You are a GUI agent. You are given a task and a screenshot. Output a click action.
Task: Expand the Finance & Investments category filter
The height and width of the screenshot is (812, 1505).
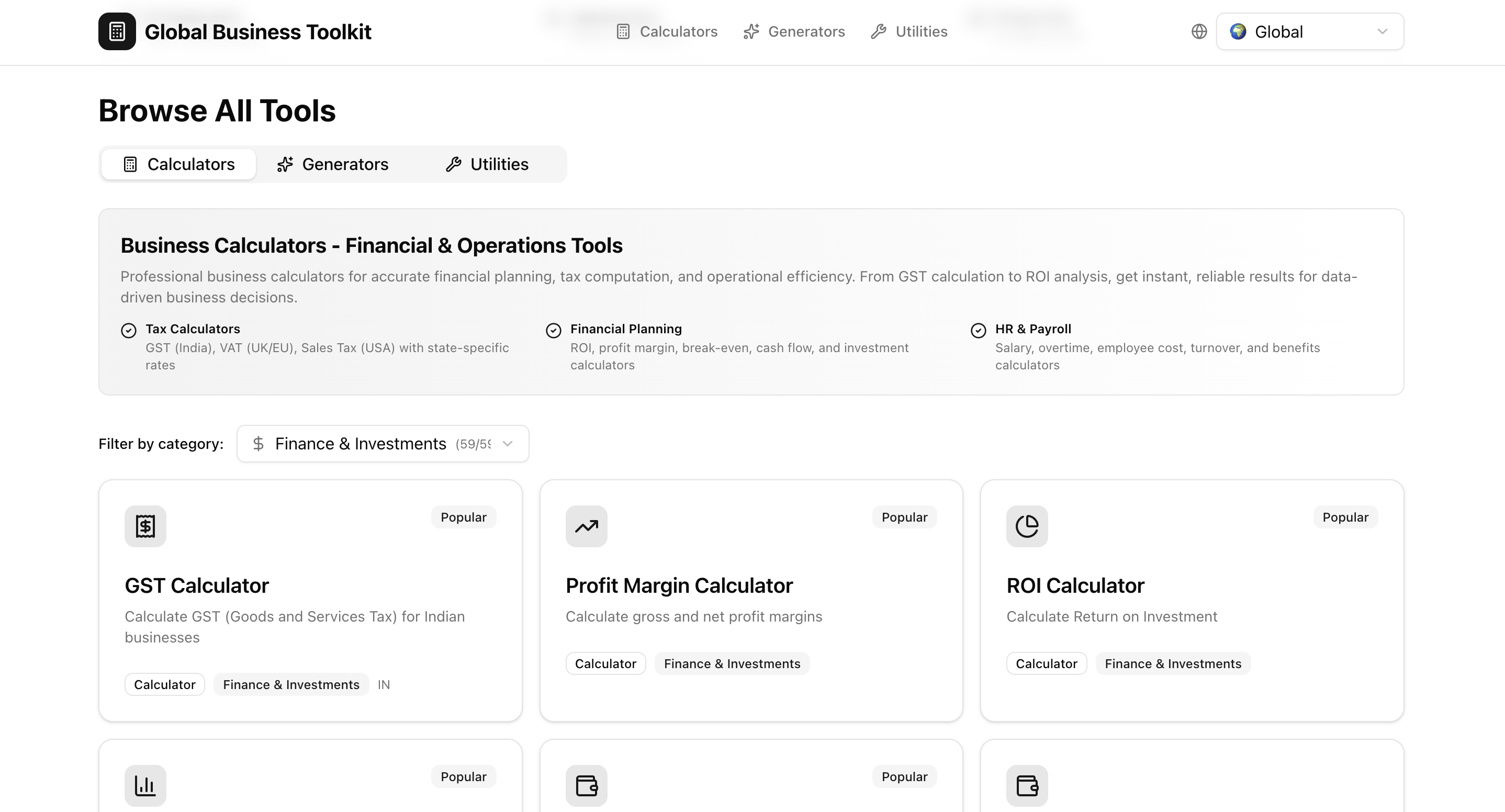383,444
